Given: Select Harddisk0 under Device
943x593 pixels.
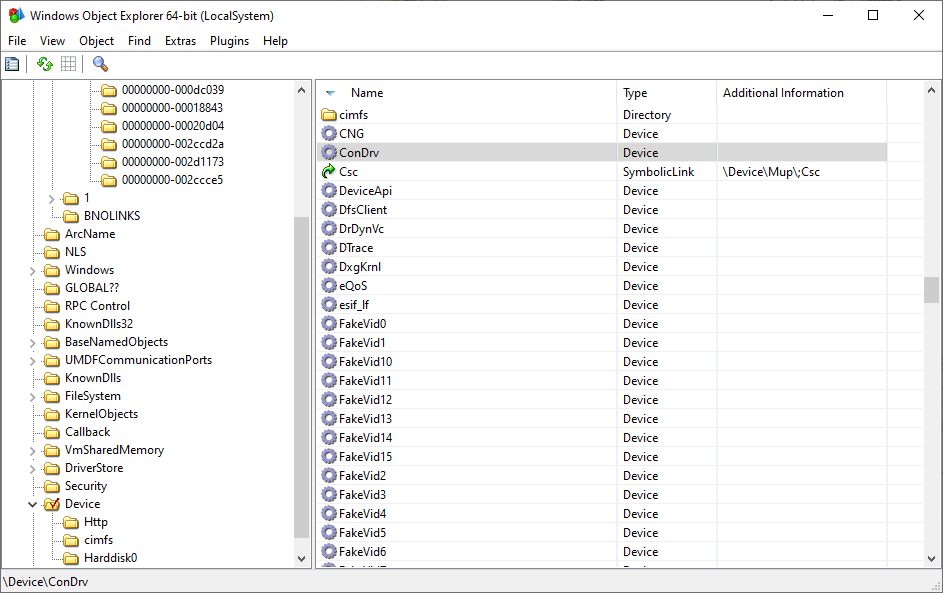Looking at the screenshot, I should tap(111, 558).
